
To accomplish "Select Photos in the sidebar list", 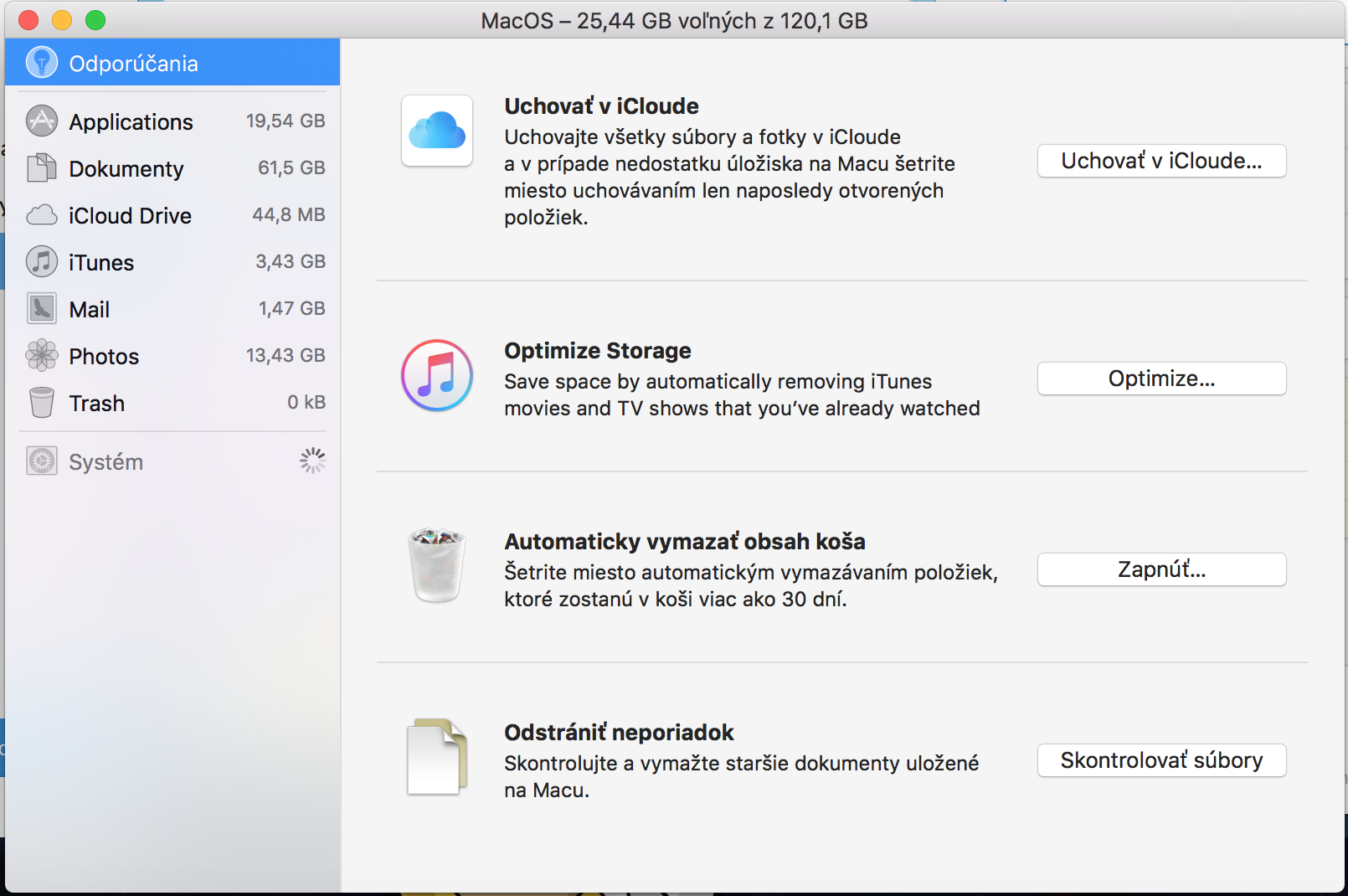I will point(172,356).
